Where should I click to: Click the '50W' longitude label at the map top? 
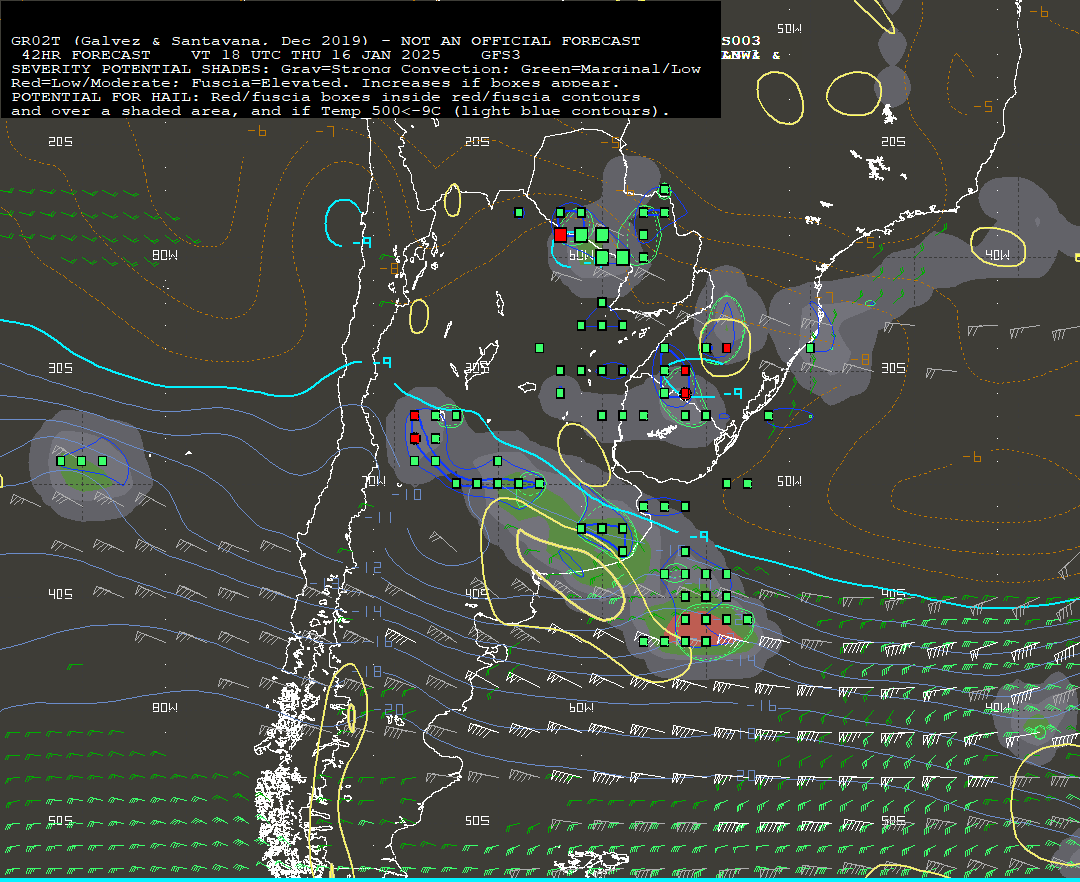(789, 29)
